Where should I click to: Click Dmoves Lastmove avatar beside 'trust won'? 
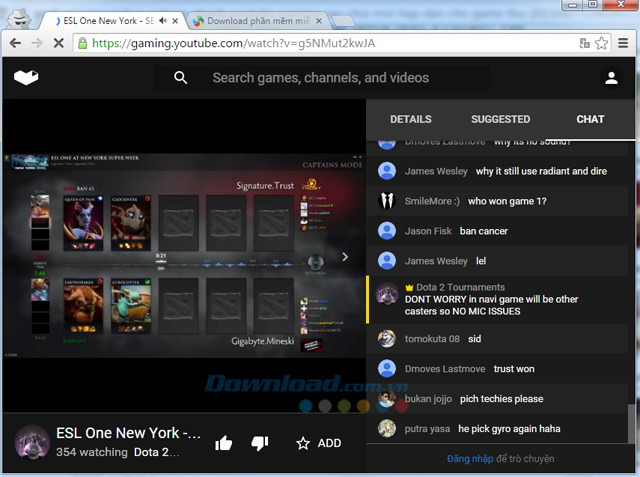pos(387,369)
